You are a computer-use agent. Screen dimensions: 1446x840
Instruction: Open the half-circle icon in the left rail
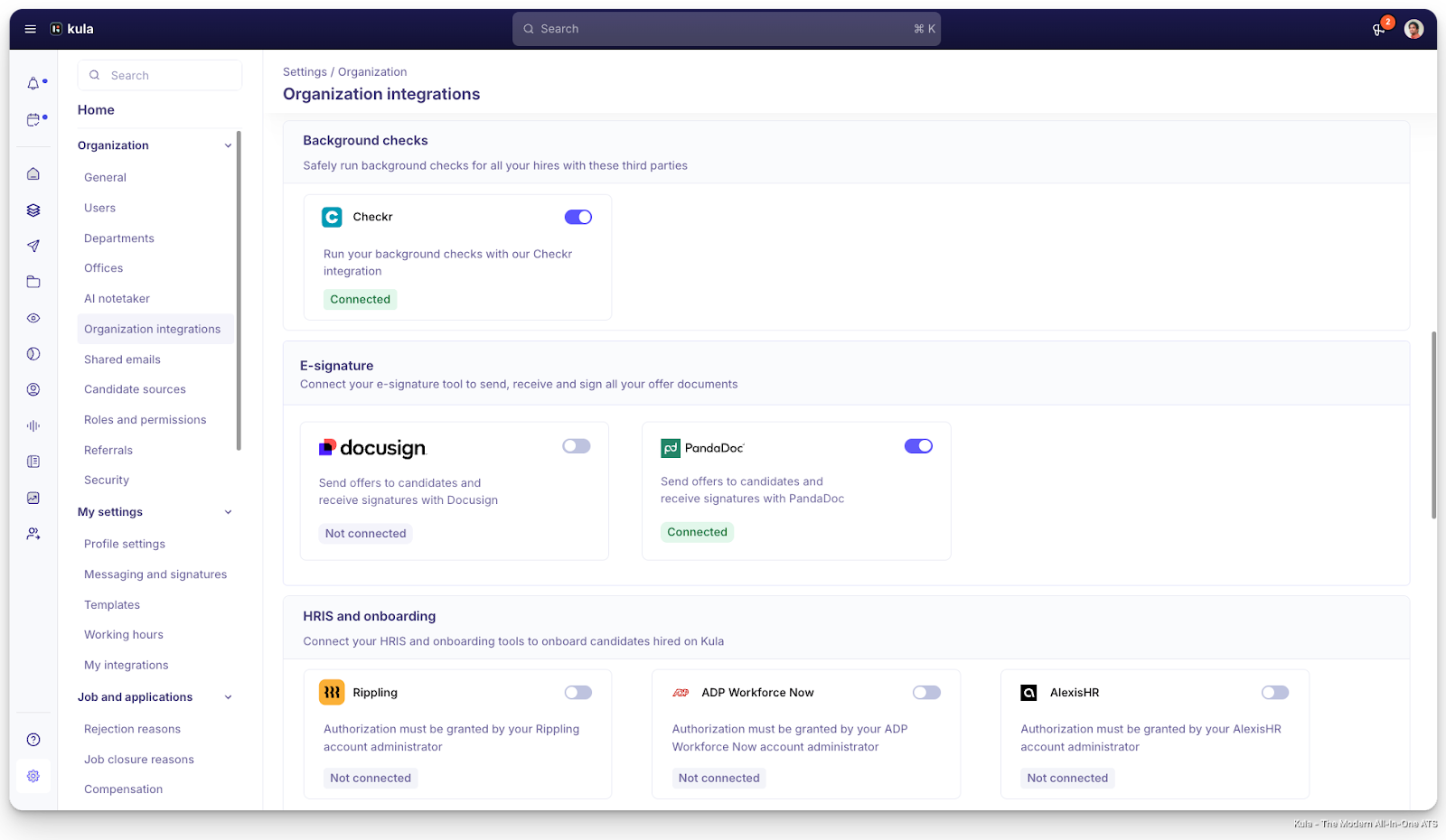click(x=33, y=354)
